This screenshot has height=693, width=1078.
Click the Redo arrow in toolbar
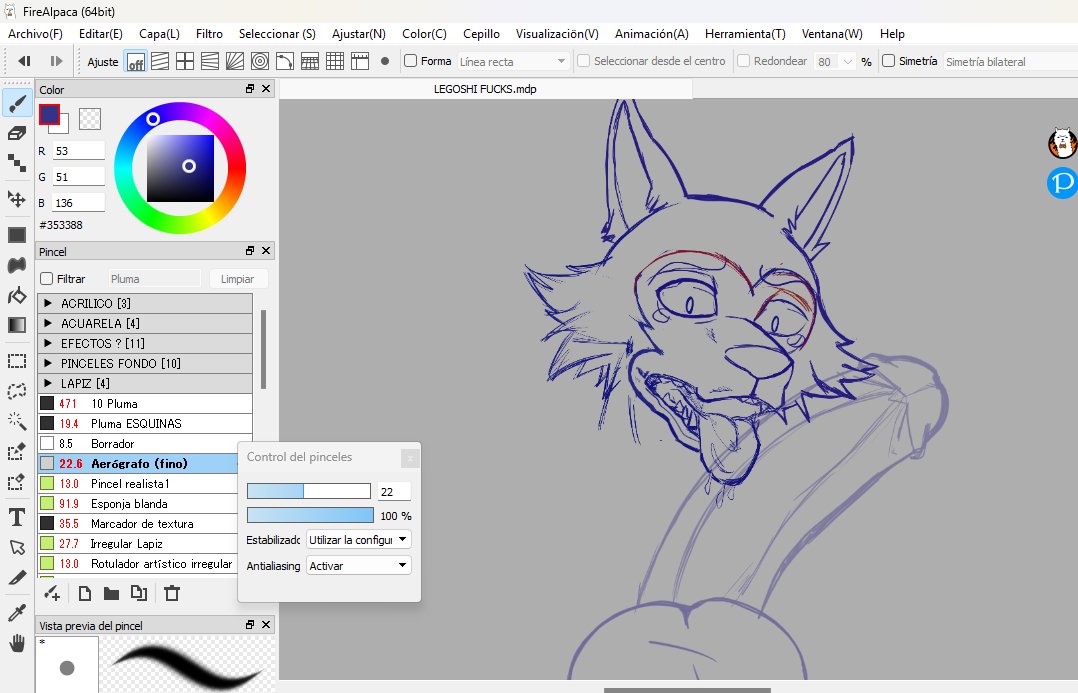click(56, 61)
